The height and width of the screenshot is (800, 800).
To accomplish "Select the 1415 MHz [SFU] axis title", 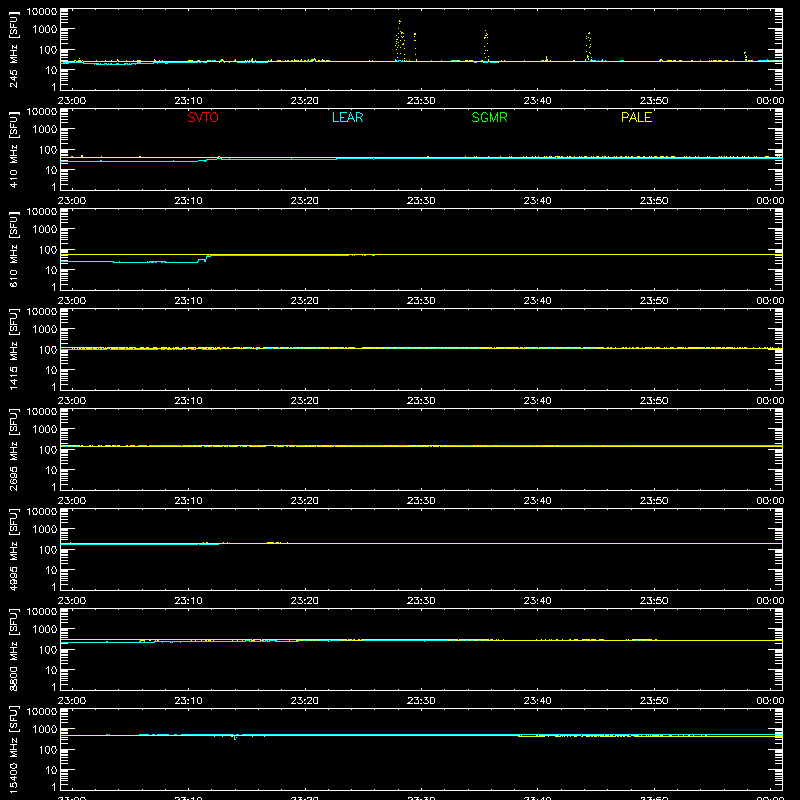I will coord(13,349).
